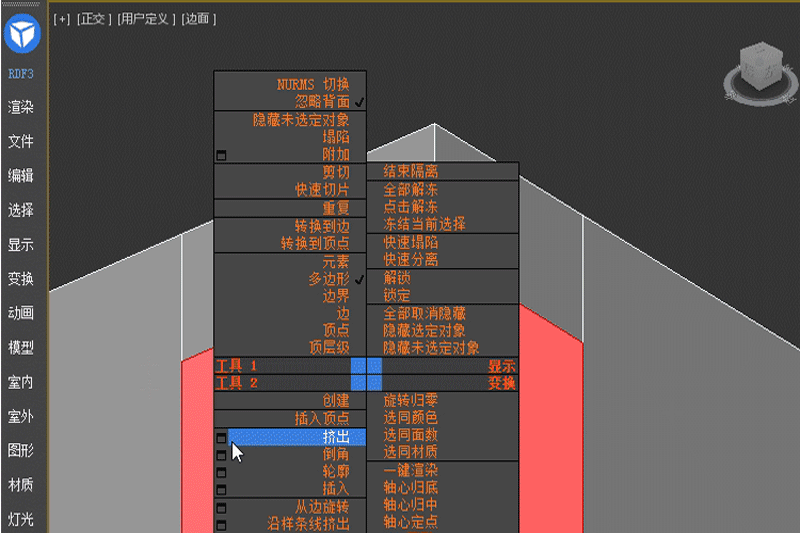Open settings box next to 挤出
Image resolution: width=800 pixels, height=533 pixels.
[221, 438]
